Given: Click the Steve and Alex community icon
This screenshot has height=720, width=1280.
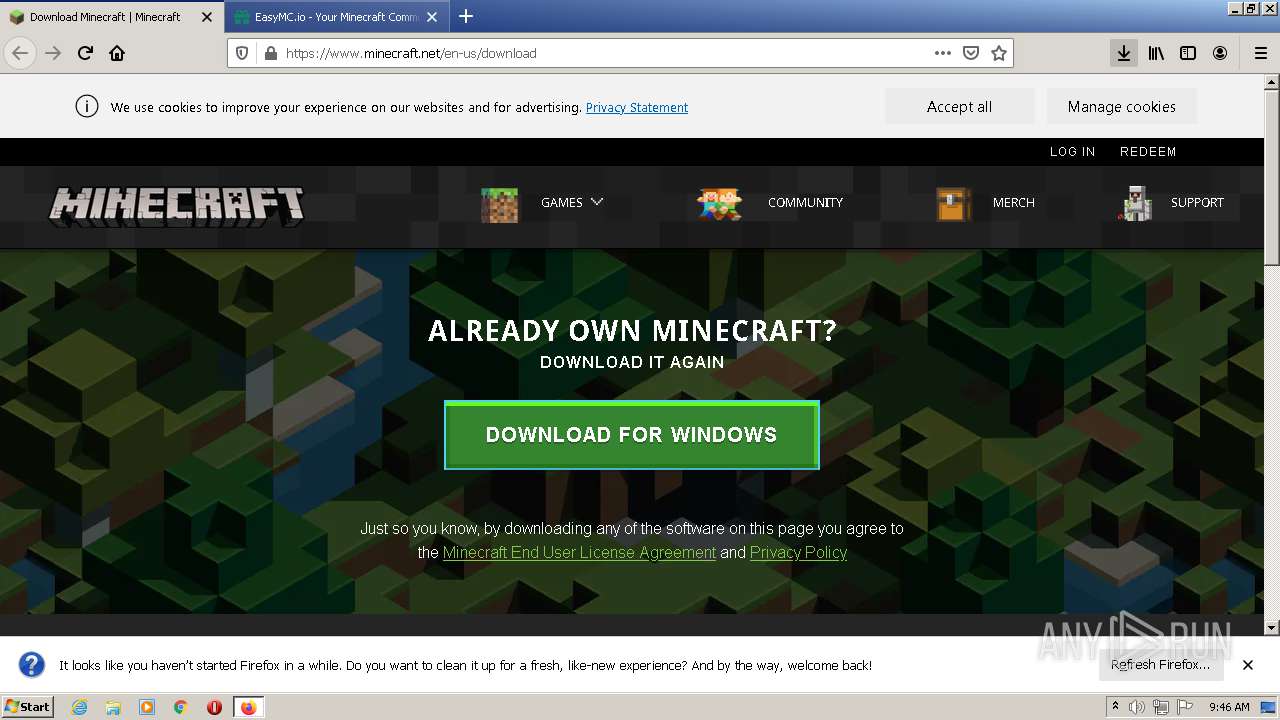Looking at the screenshot, I should pyautogui.click(x=719, y=203).
